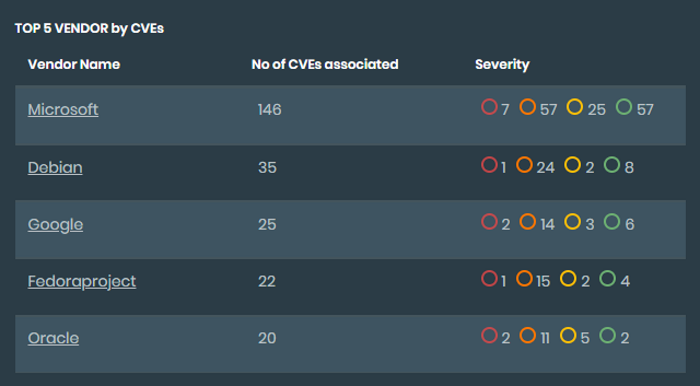
Task: Open the Microsoft vendor link
Action: (63, 109)
